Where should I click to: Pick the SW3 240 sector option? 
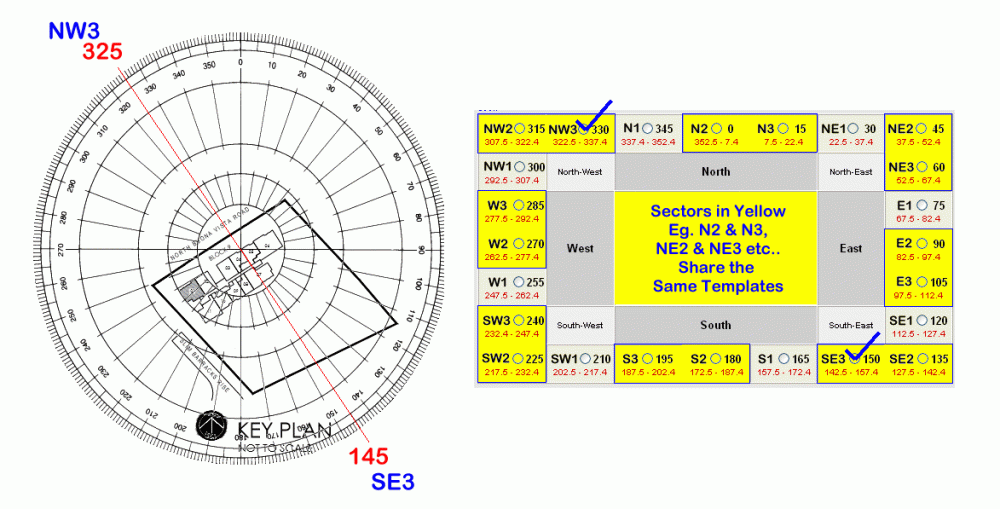517,321
